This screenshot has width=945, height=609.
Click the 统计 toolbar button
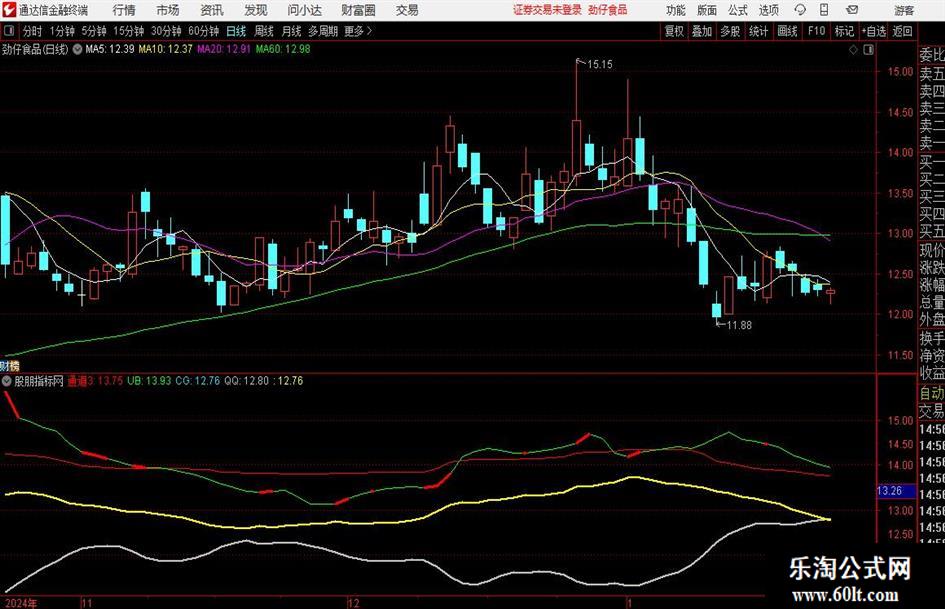pyautogui.click(x=758, y=31)
